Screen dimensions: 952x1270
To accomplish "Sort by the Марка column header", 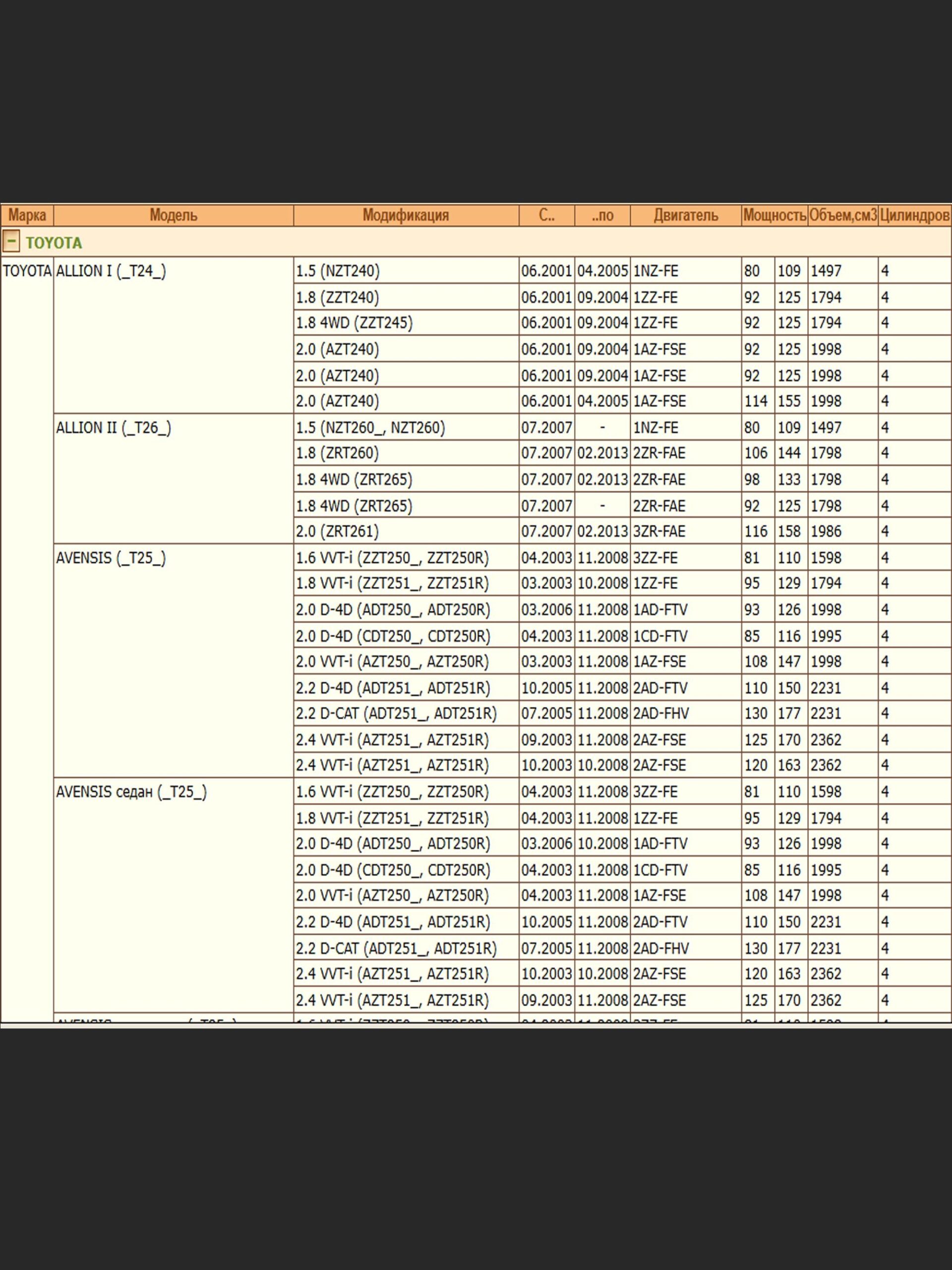I will coord(27,215).
